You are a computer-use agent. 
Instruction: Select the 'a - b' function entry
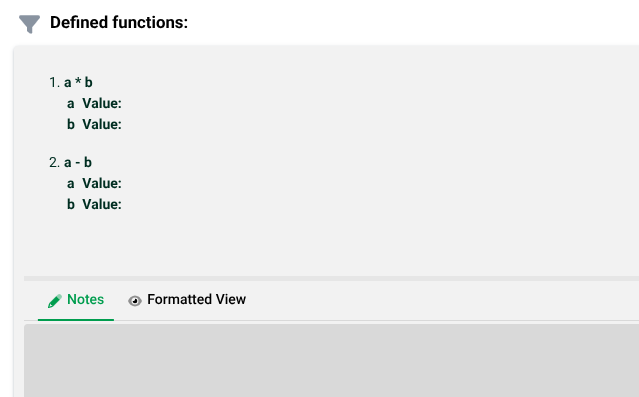coord(78,162)
